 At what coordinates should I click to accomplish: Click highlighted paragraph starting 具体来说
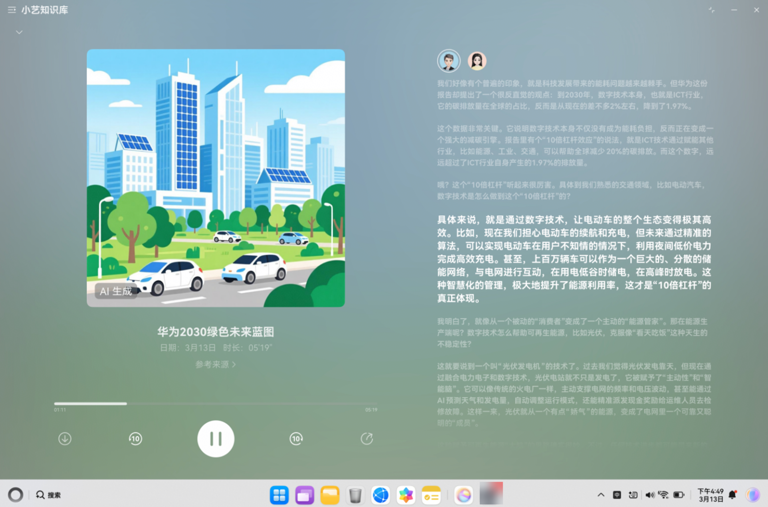coord(574,259)
